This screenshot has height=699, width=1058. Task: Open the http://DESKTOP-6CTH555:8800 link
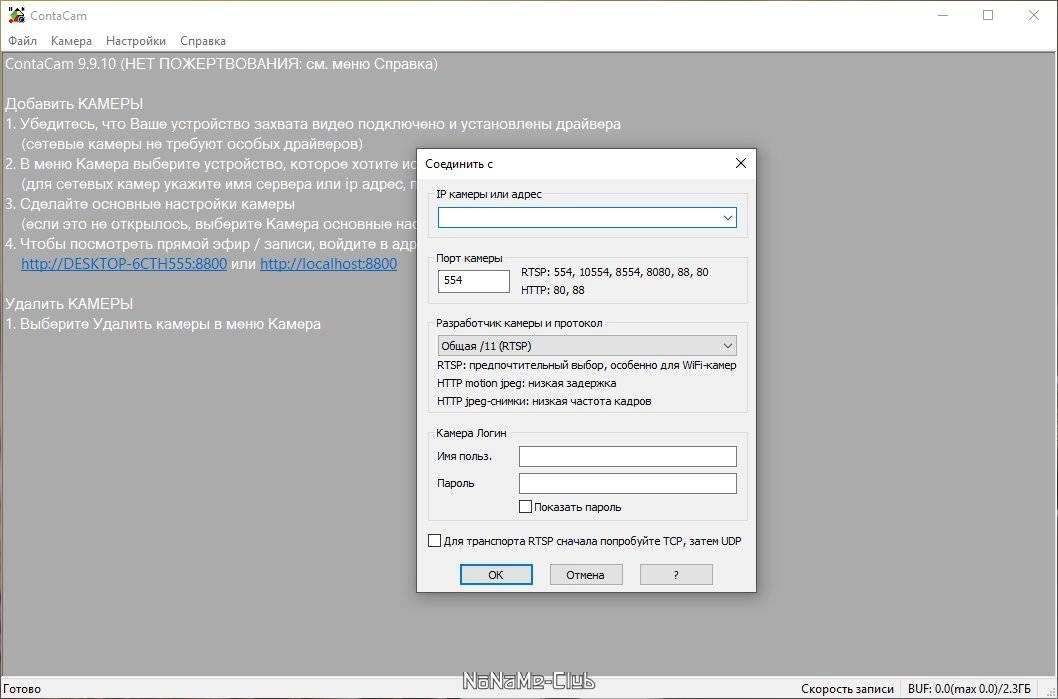point(124,264)
